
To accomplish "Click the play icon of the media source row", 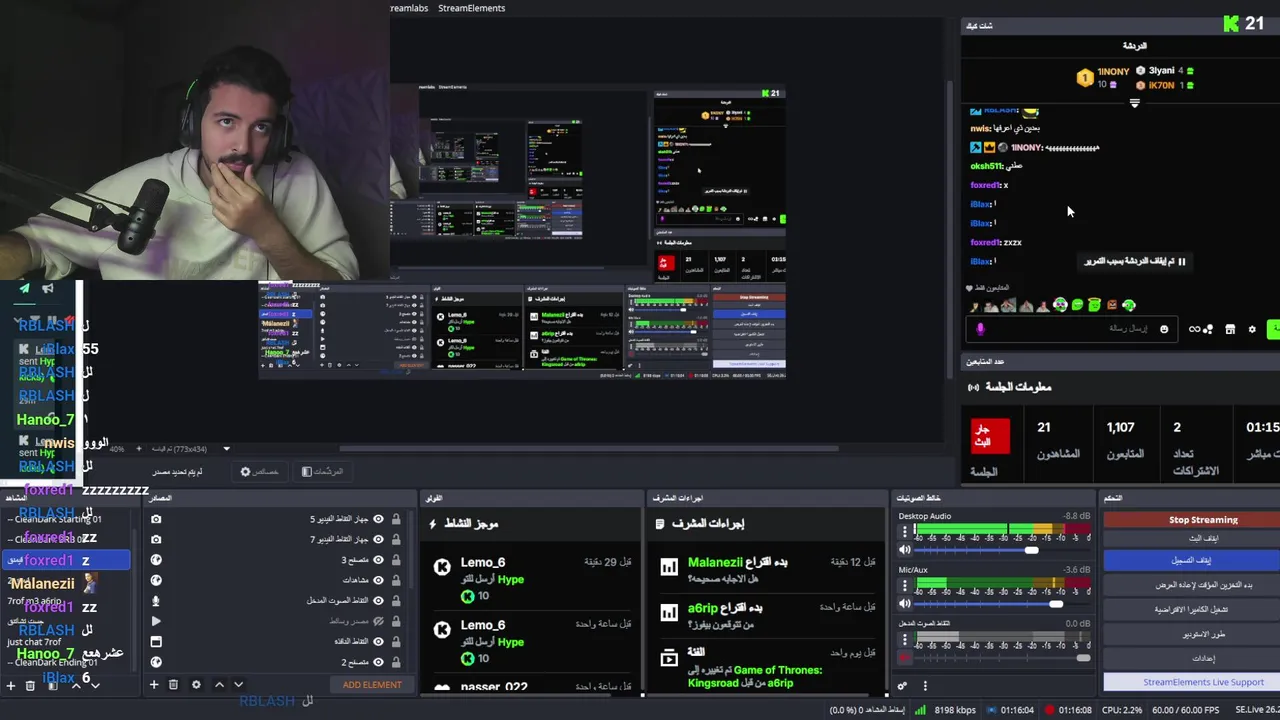I will click(156, 621).
